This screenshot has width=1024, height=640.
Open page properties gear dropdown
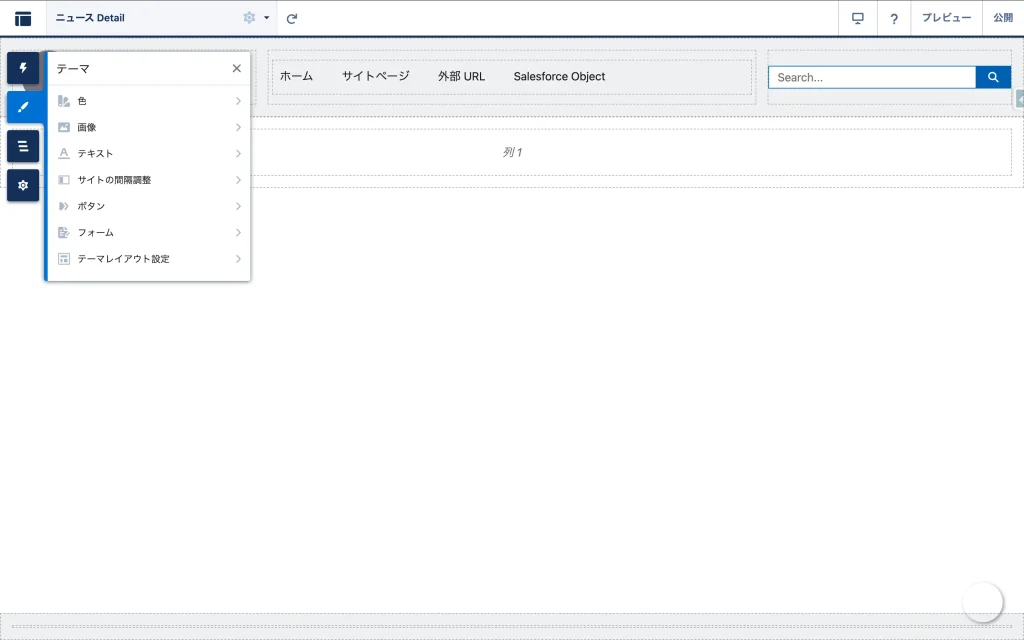pos(256,18)
